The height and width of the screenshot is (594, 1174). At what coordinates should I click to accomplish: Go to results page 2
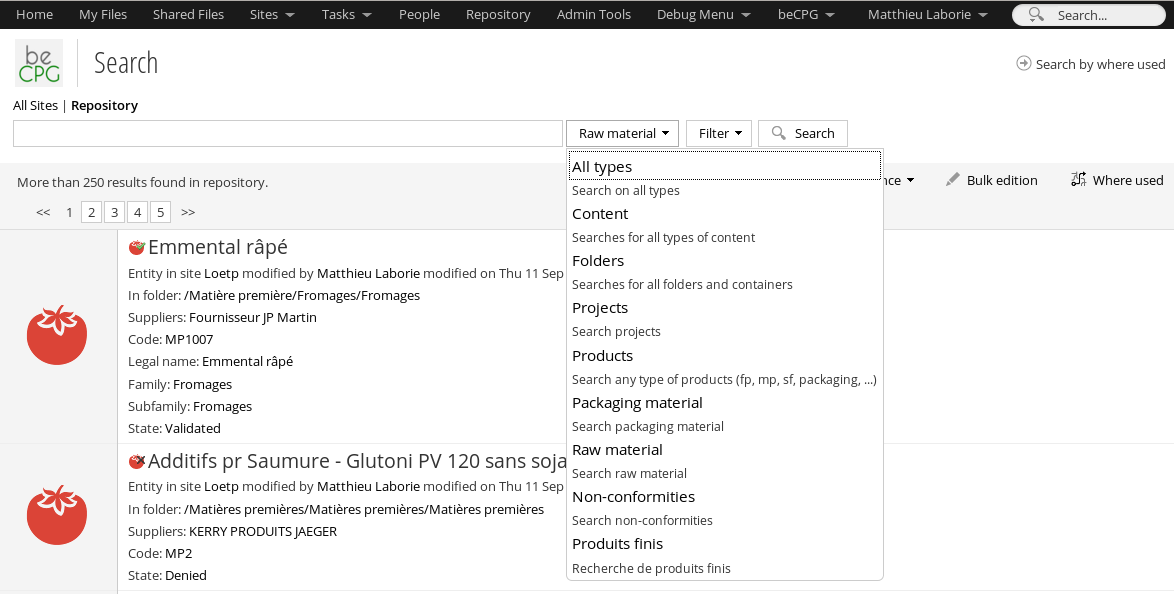click(91, 212)
